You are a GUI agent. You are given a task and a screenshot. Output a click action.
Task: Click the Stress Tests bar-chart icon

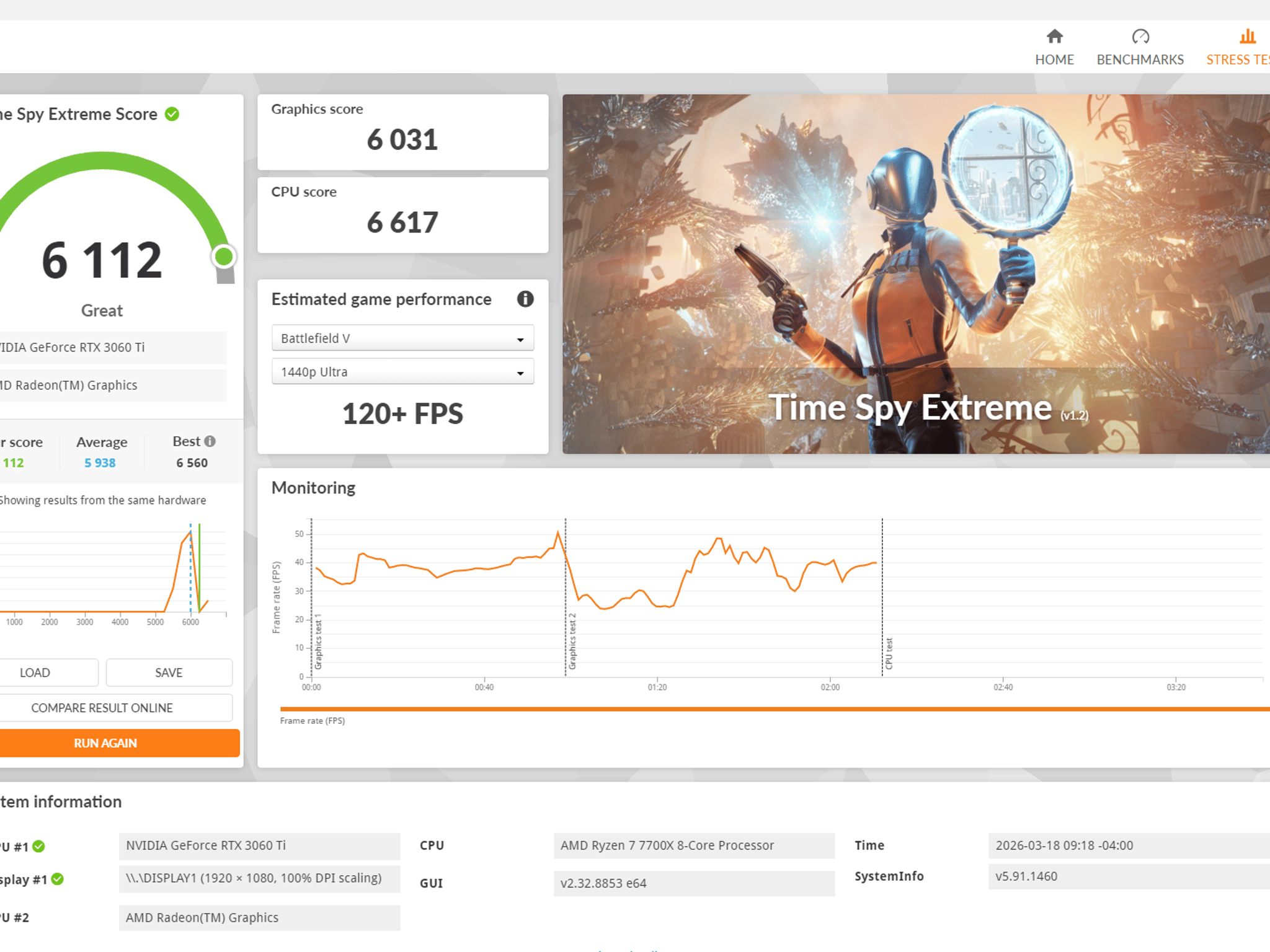[1248, 37]
